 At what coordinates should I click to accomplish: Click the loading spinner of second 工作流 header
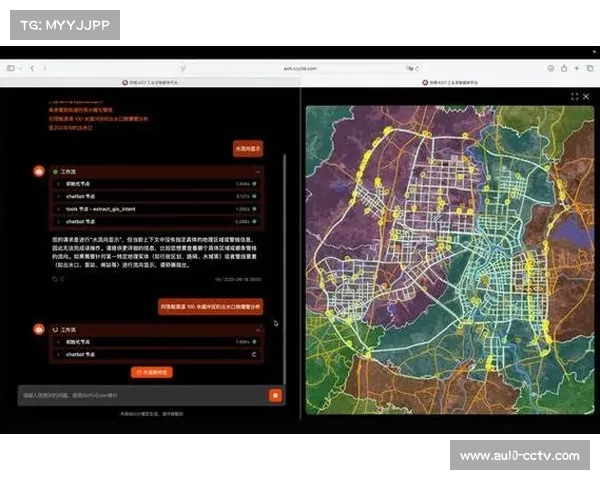[x=55, y=330]
